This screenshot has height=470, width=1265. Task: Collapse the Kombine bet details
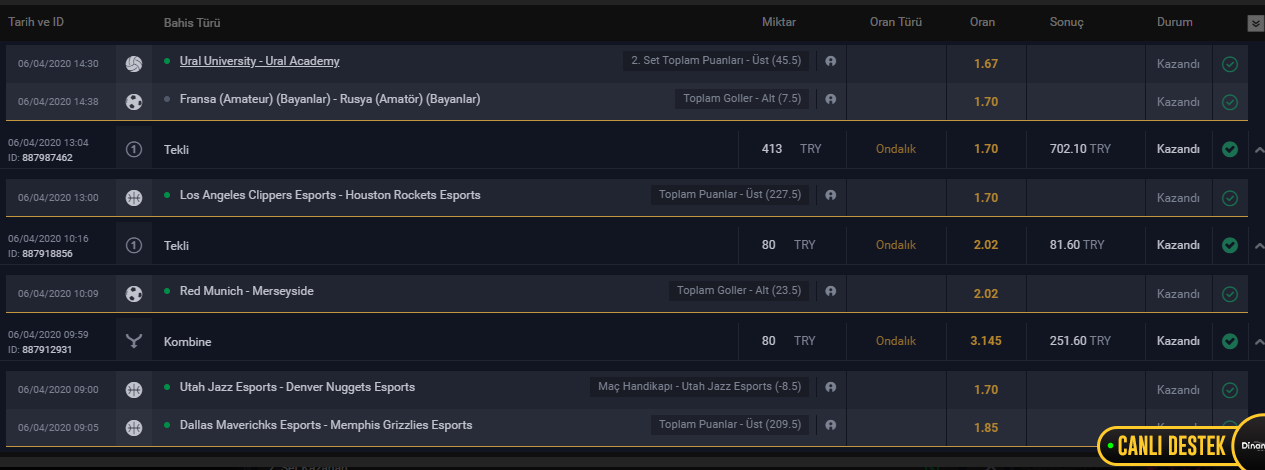[1258, 341]
